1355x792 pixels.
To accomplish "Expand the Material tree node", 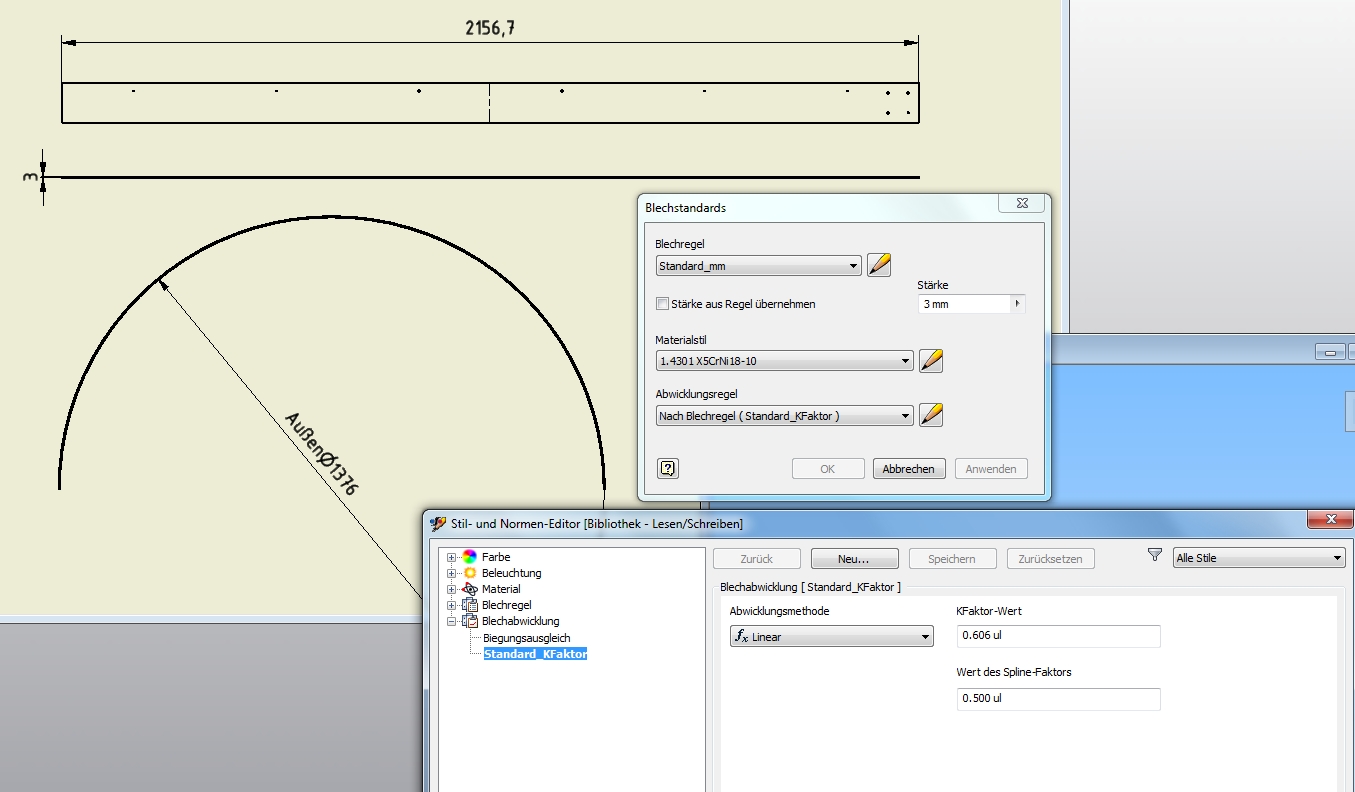I will coord(452,589).
